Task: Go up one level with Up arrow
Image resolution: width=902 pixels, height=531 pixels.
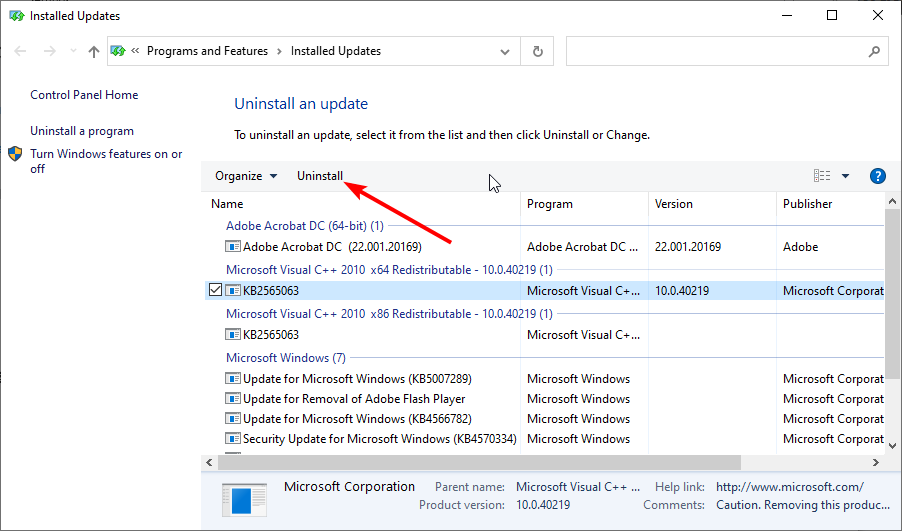Action: pos(94,51)
